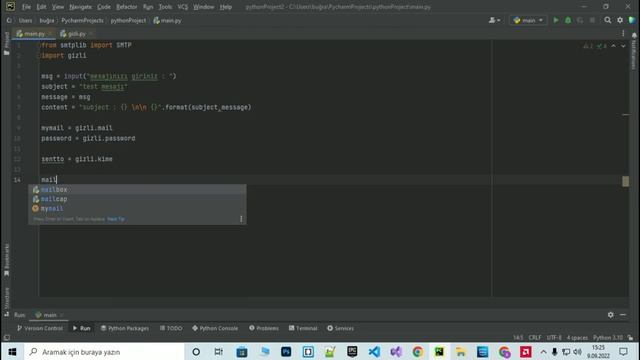
Task: Open the TODO tool window
Action: [x=171, y=328]
